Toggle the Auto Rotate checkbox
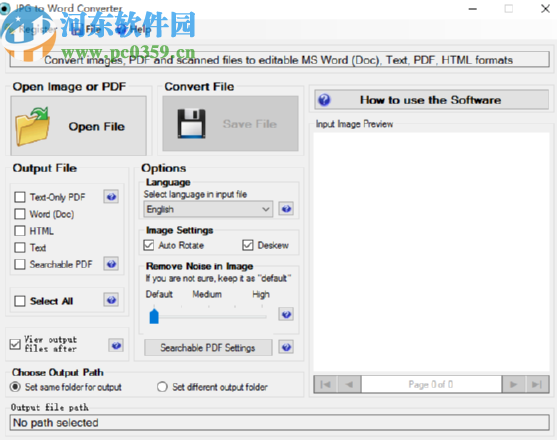Viewport: 557px width, 440px height. coord(149,245)
